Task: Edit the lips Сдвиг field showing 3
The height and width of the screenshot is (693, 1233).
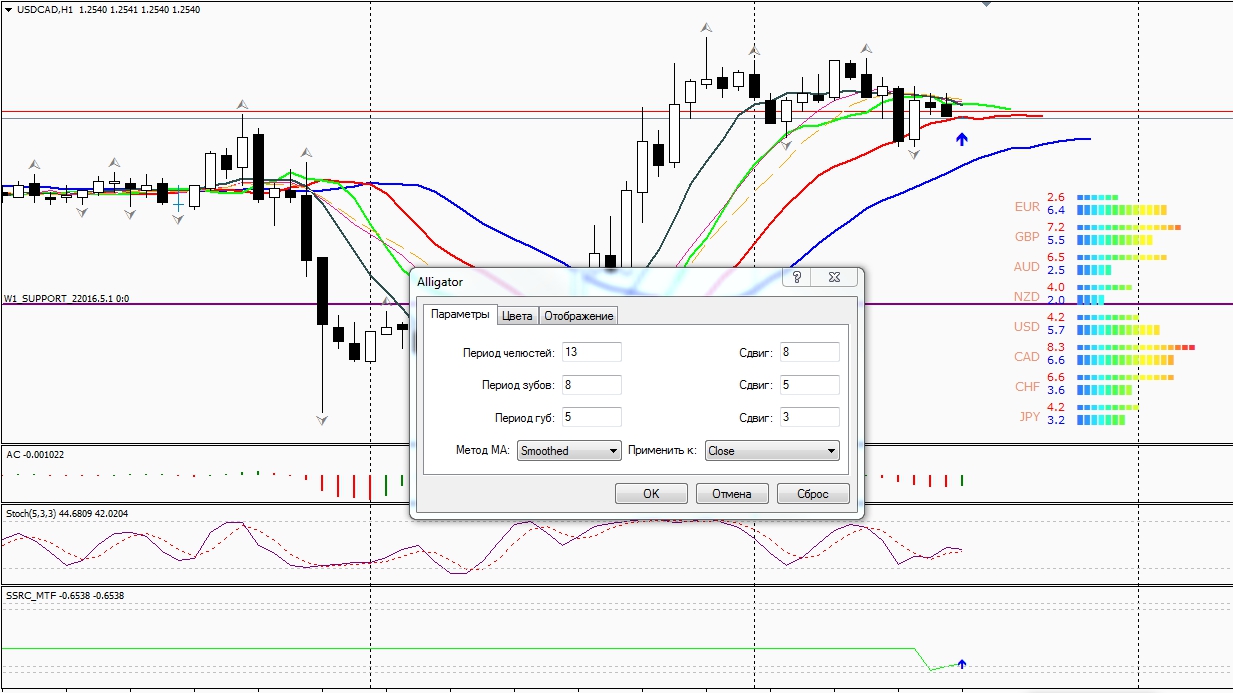Action: [x=809, y=417]
